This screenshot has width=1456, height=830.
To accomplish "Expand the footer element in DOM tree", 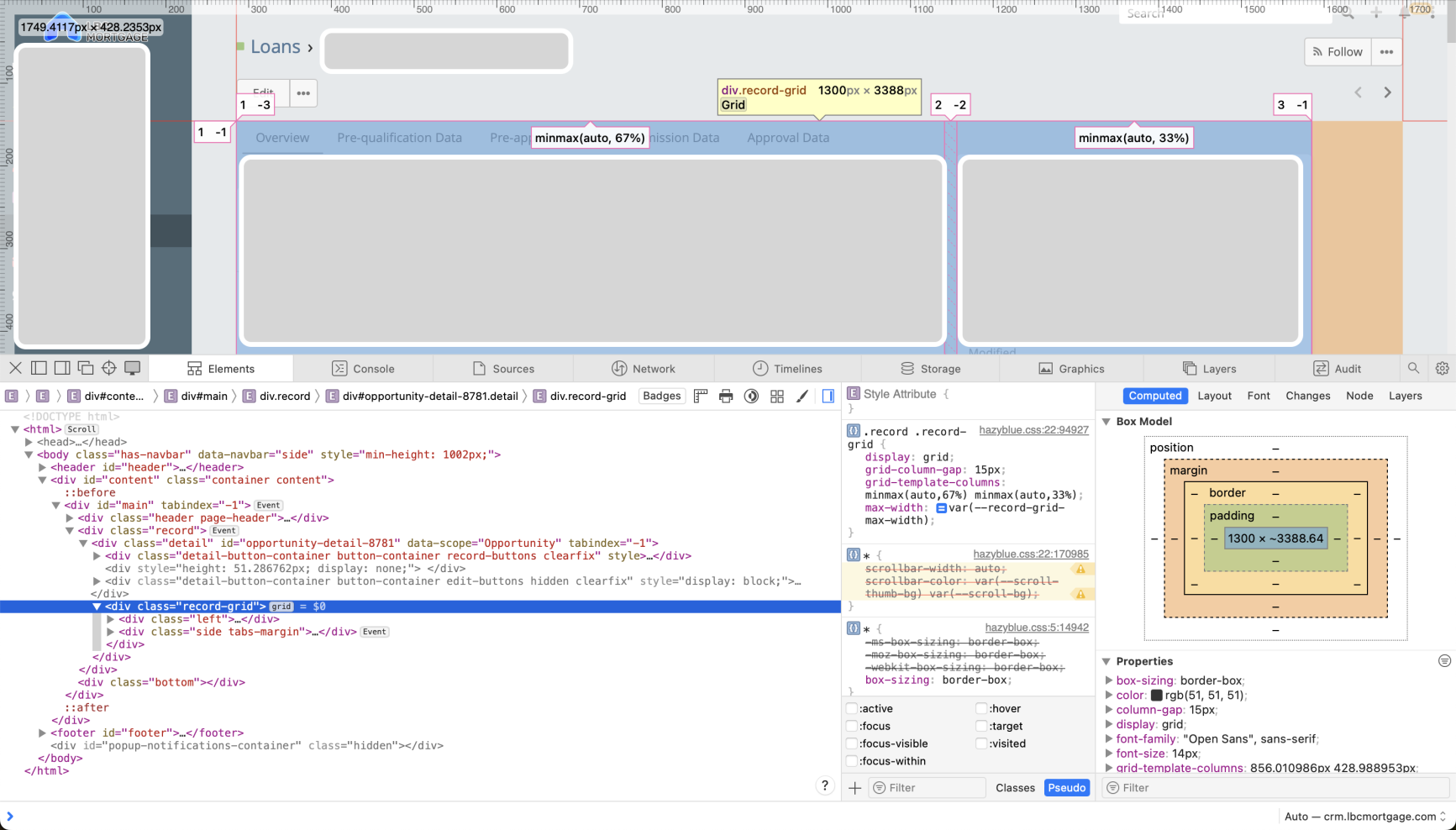I will coord(42,733).
